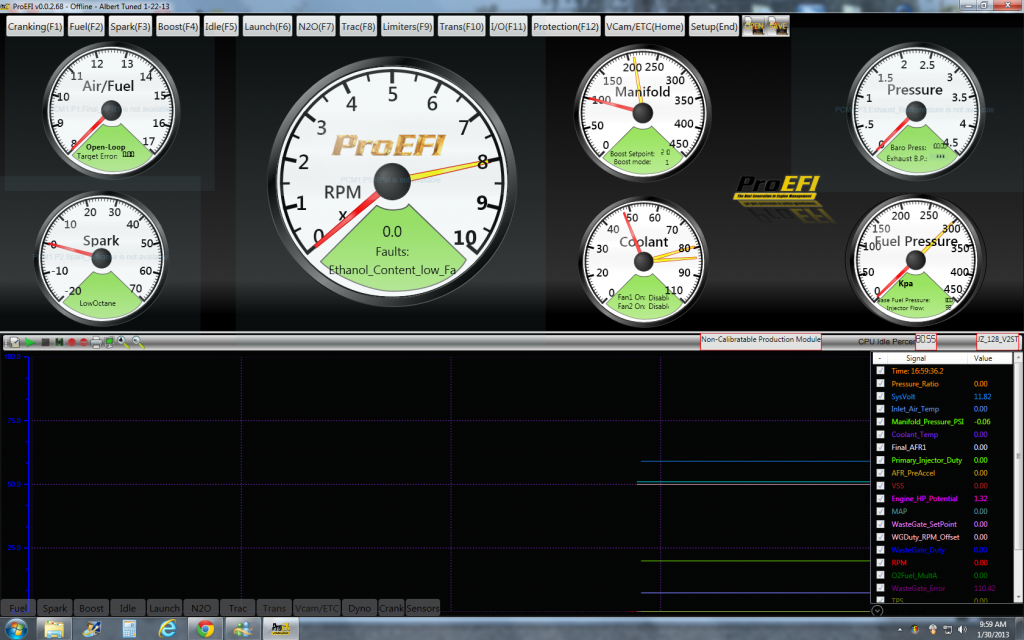Toggle the Inlet_Air_Temp signal checkbox
The image size is (1024, 640).
coord(880,409)
